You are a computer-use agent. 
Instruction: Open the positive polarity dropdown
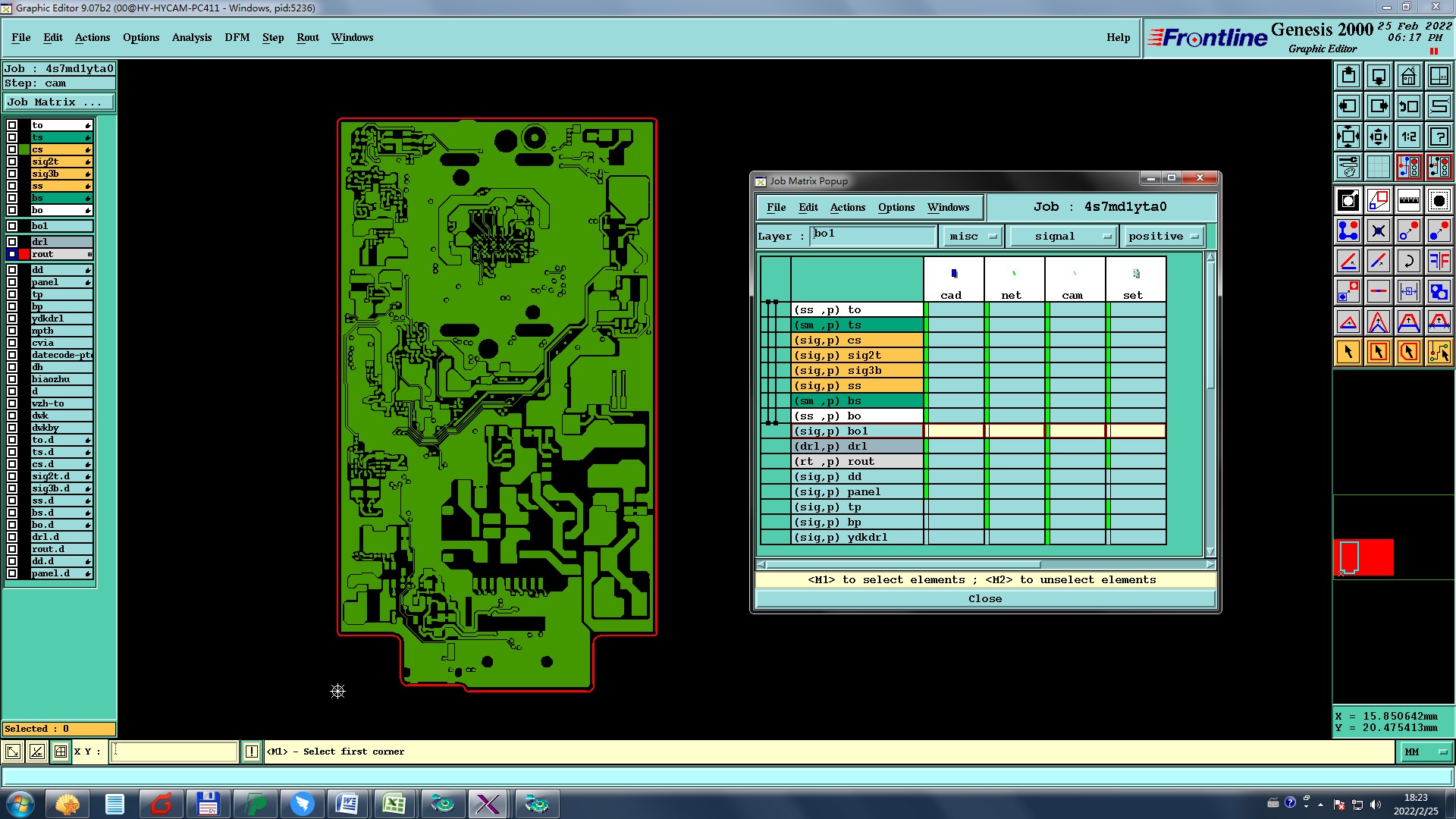[1163, 237]
